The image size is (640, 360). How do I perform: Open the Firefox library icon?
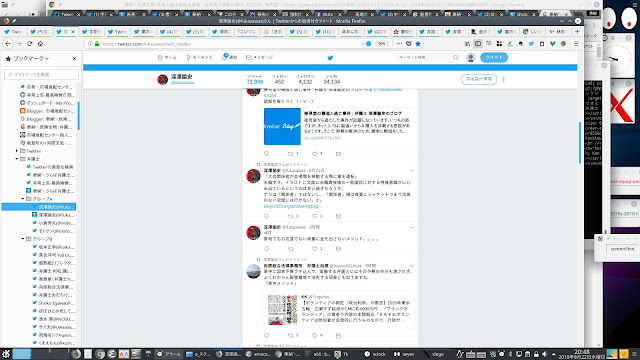467,44
